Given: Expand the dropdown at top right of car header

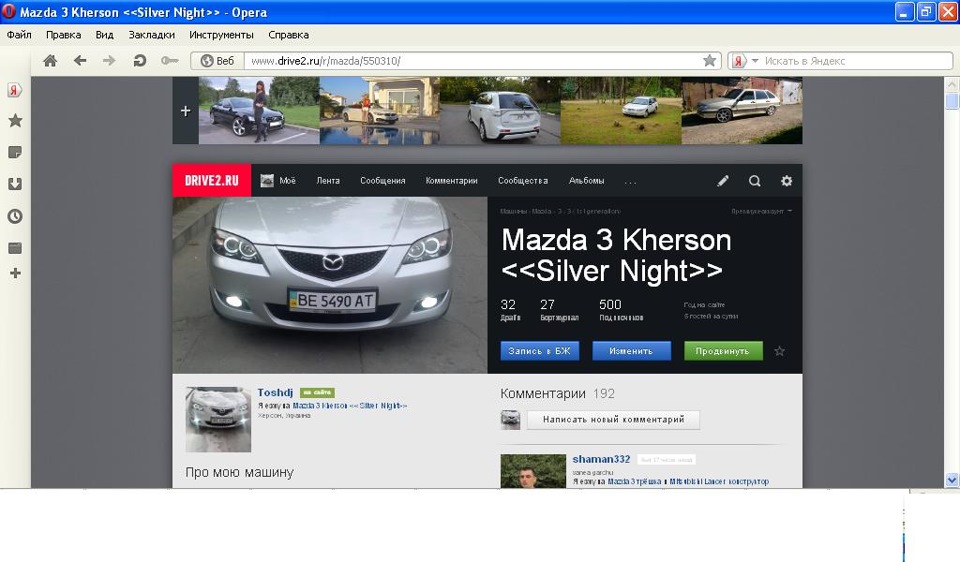Looking at the screenshot, I should 762,211.
